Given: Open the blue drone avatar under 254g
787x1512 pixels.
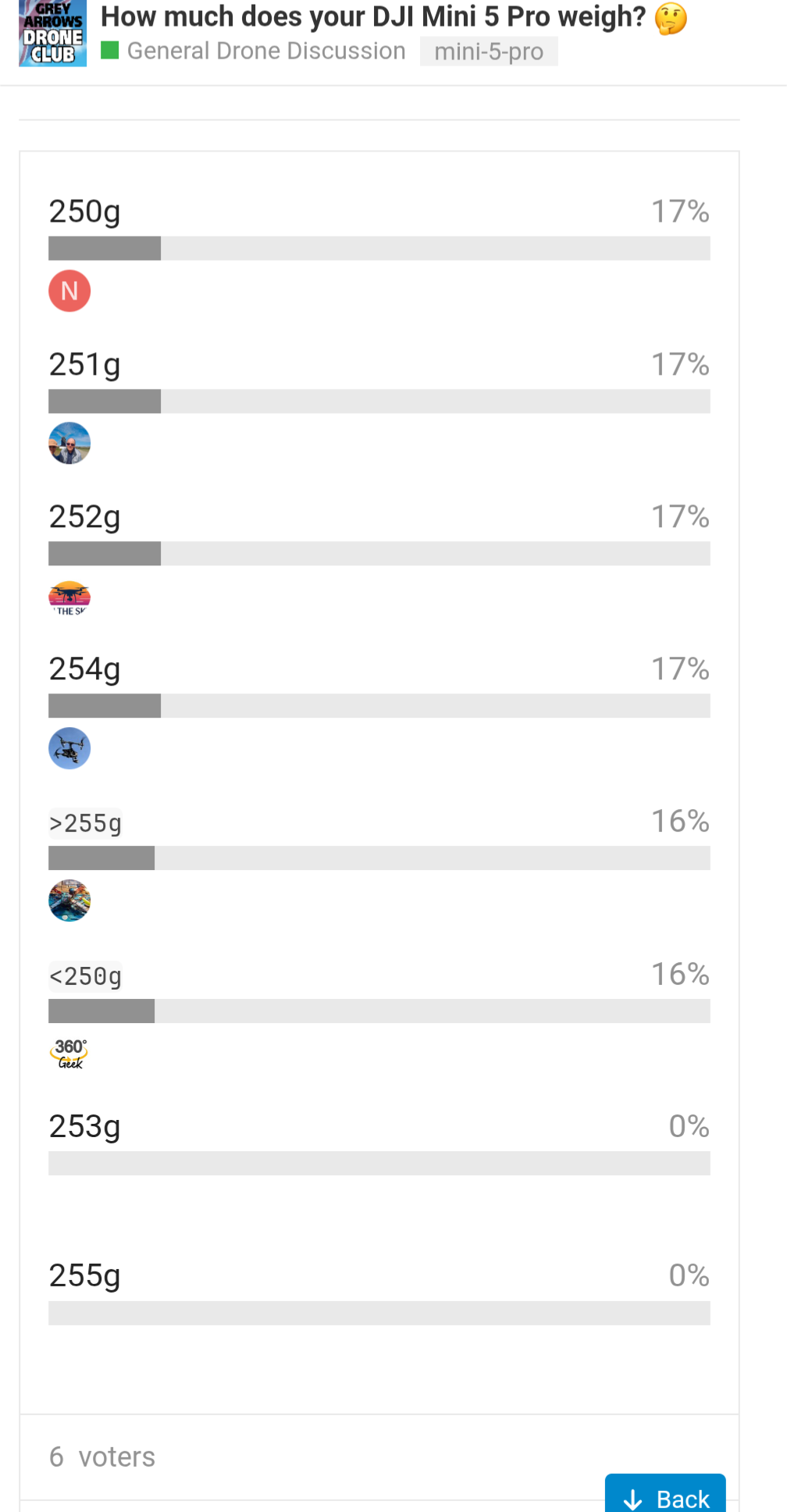Looking at the screenshot, I should (x=69, y=749).
